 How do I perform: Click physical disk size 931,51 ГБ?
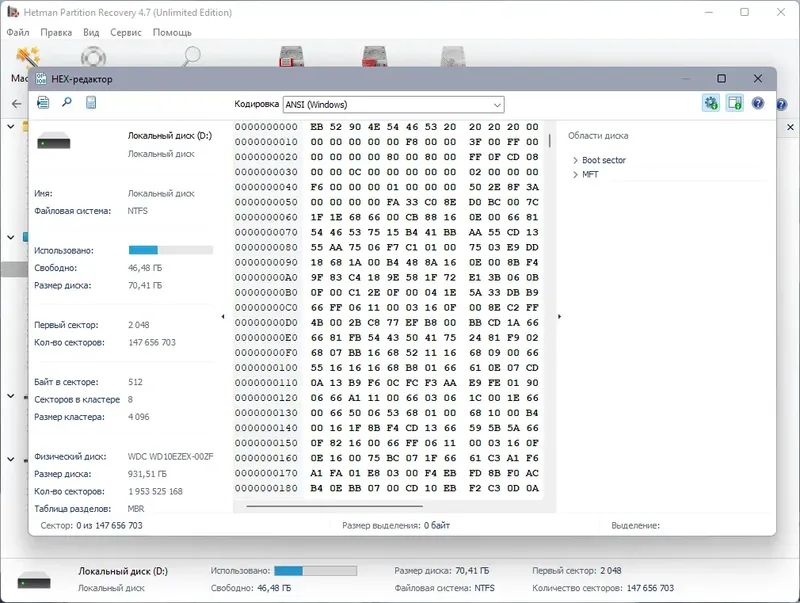click(147, 474)
